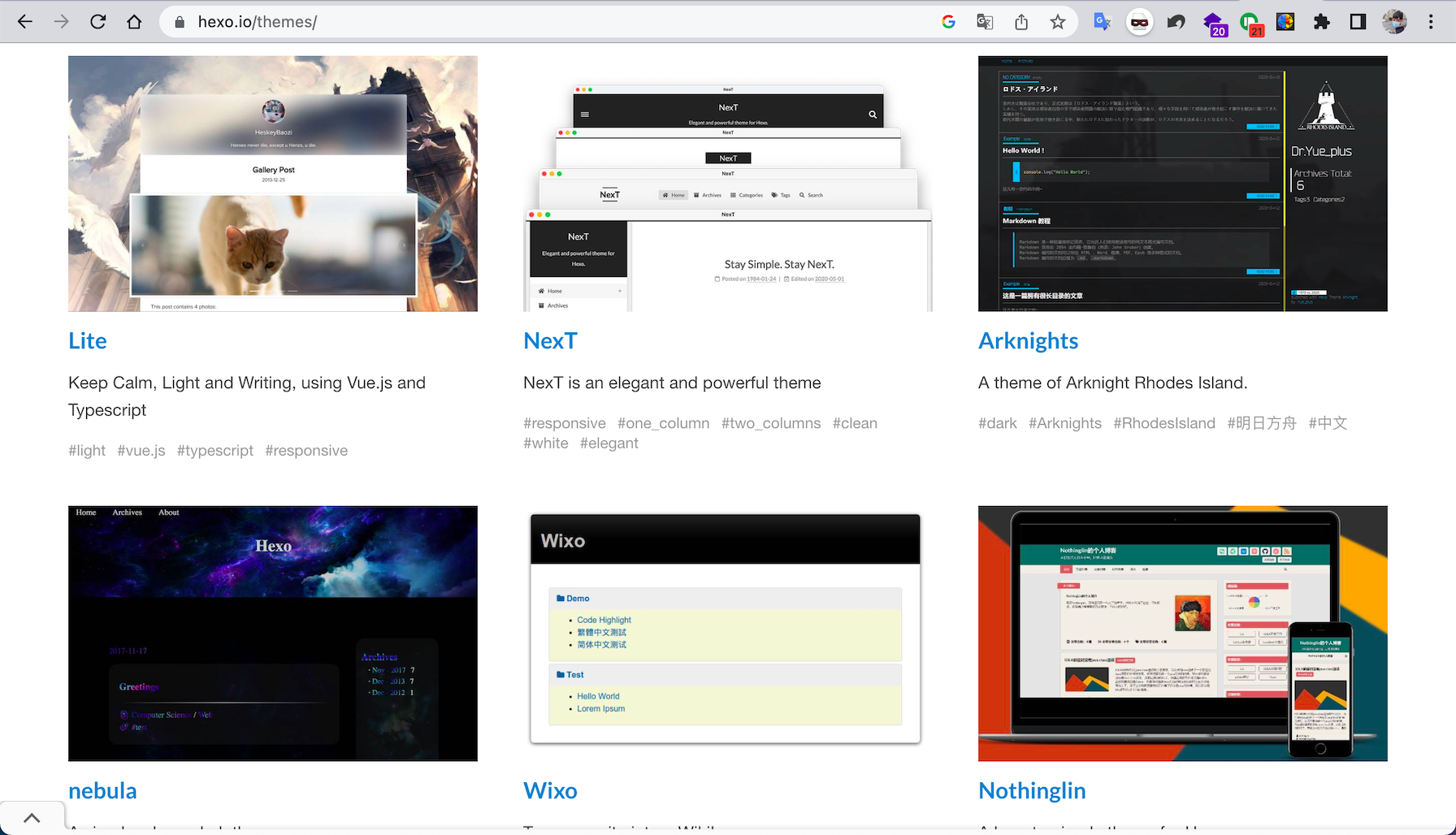Viewport: 1456px width, 835px height.
Task: Filter by #responsive tag under NexT
Action: tap(565, 423)
